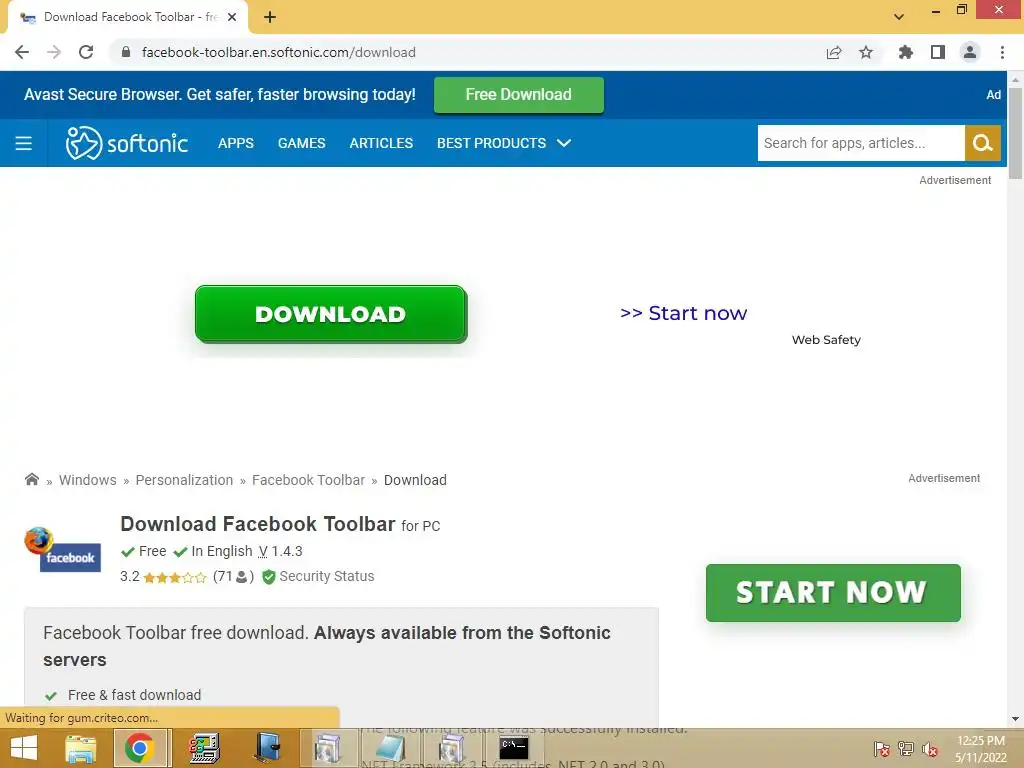Focus the Search for apps field
This screenshot has height=768, width=1024.
click(861, 143)
